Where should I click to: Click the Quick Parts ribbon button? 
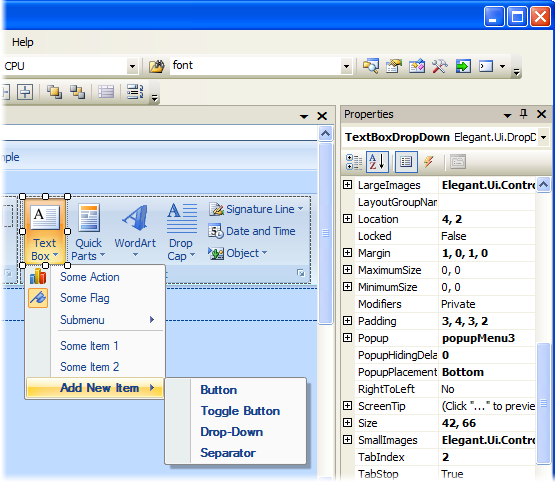point(88,231)
